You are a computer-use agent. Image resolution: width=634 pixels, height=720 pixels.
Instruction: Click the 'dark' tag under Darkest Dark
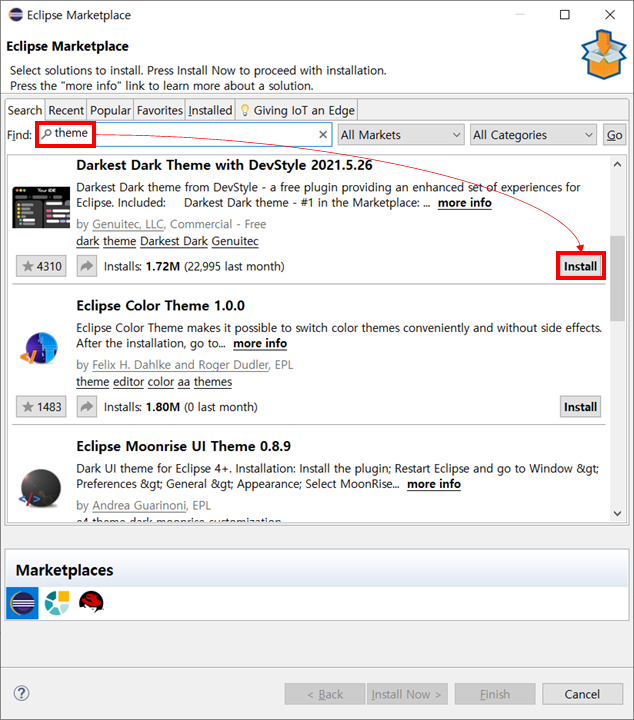(x=88, y=241)
